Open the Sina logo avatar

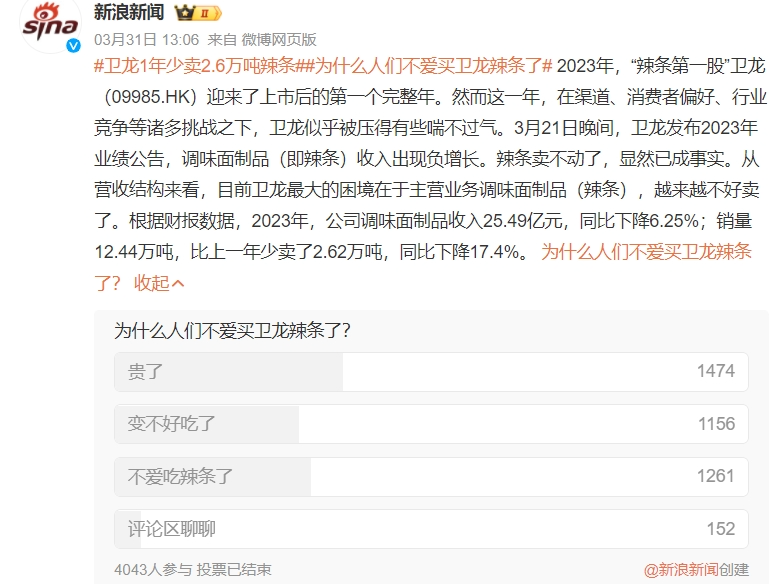50,25
